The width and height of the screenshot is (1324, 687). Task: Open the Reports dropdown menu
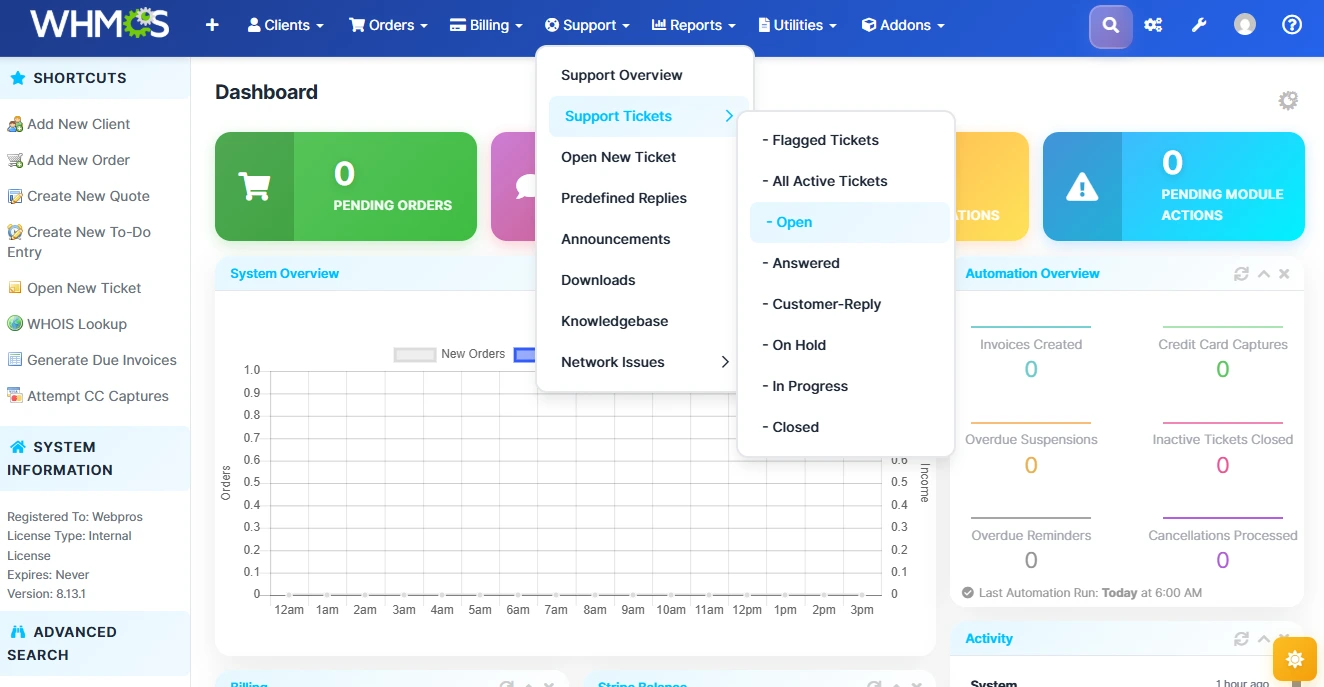pos(693,25)
